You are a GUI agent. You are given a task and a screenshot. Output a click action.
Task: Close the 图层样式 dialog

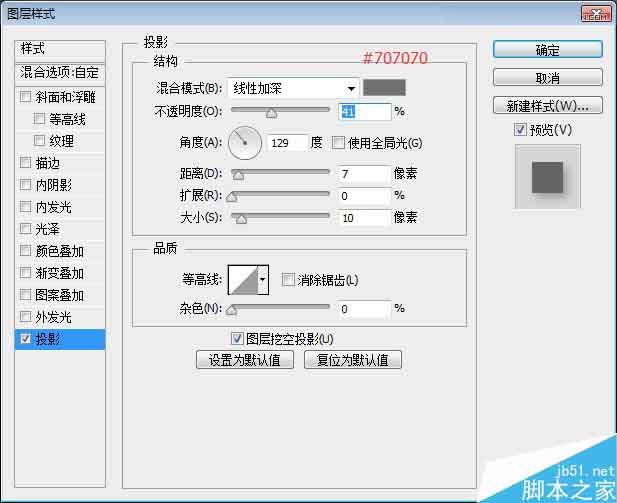coord(596,14)
